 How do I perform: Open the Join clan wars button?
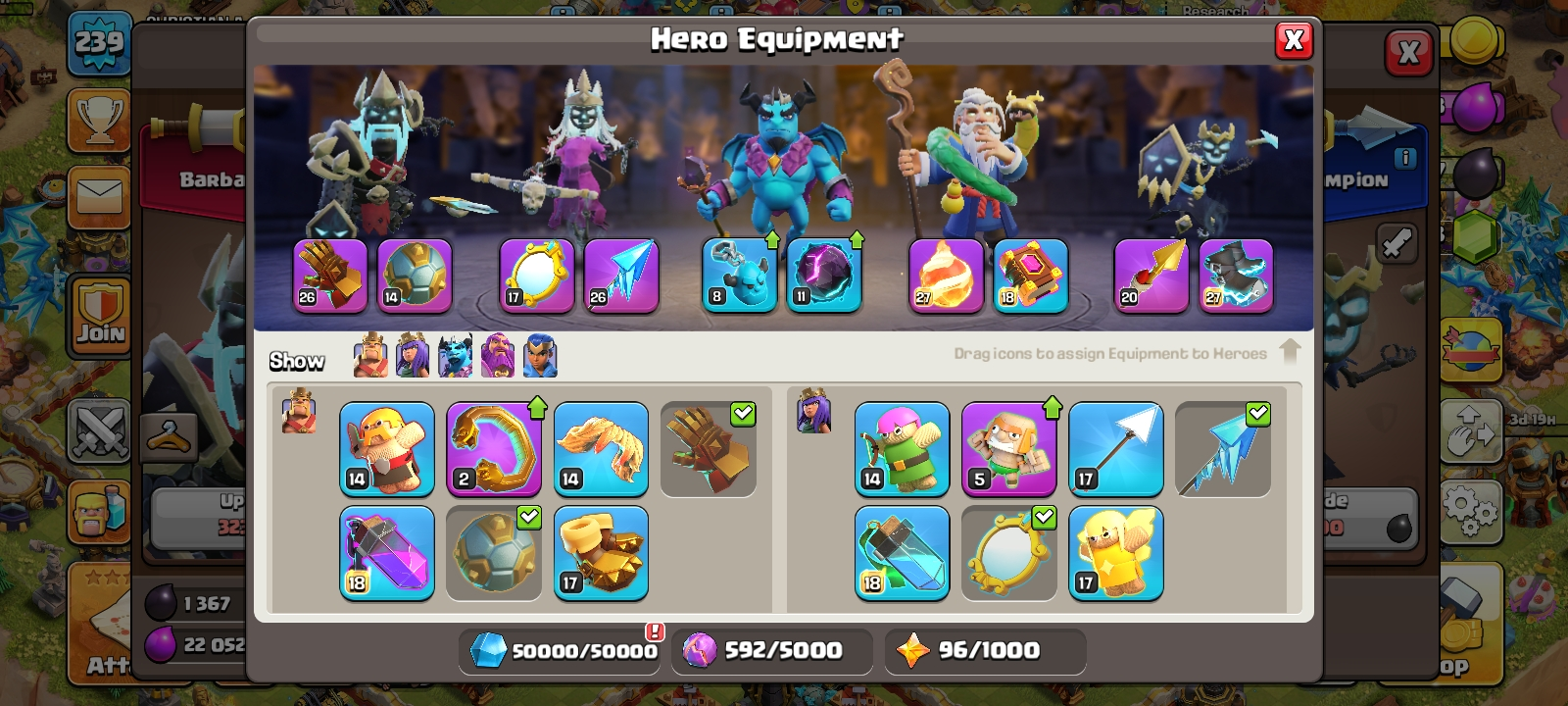click(100, 315)
